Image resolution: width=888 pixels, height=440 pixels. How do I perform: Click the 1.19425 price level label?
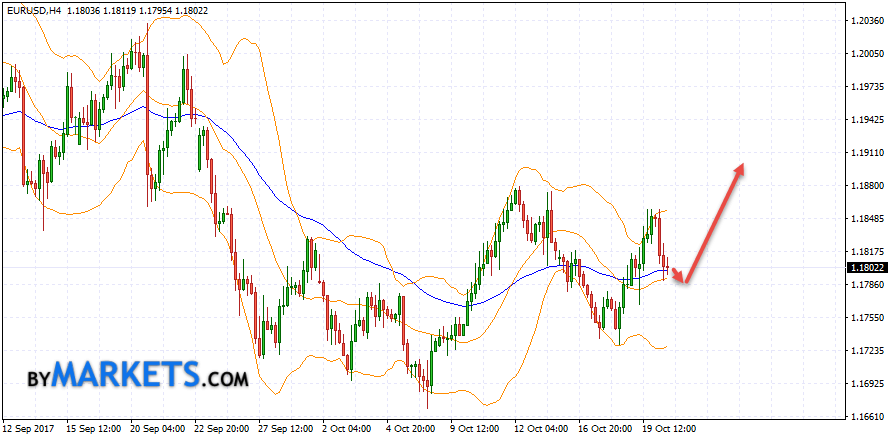(x=866, y=120)
